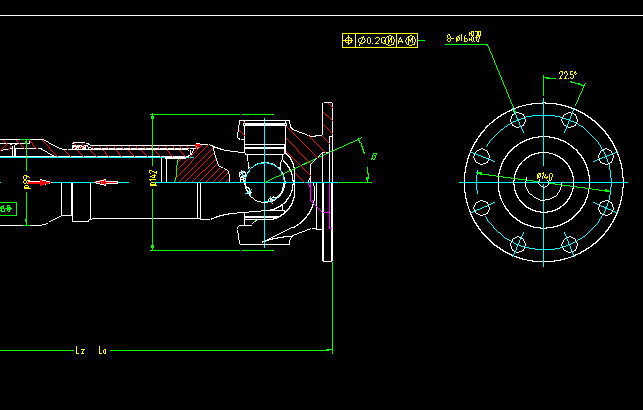
Task: Click the β angle label near the flange
Action: click(373, 156)
